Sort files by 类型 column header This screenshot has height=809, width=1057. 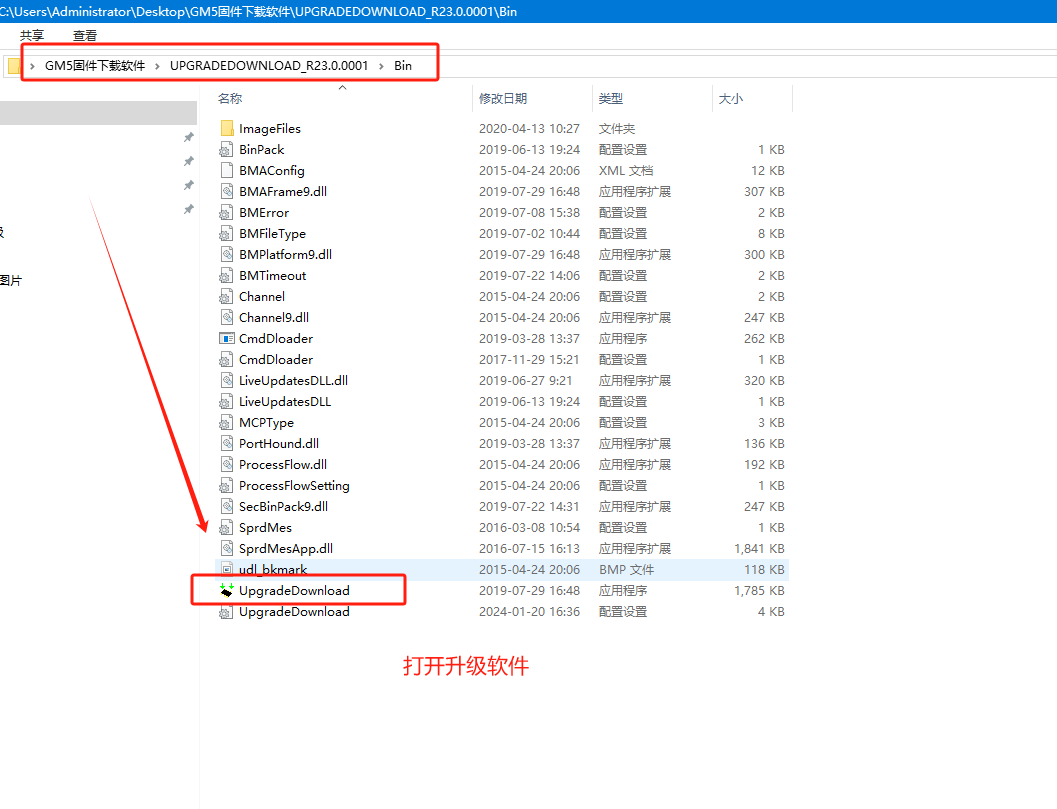coord(611,99)
